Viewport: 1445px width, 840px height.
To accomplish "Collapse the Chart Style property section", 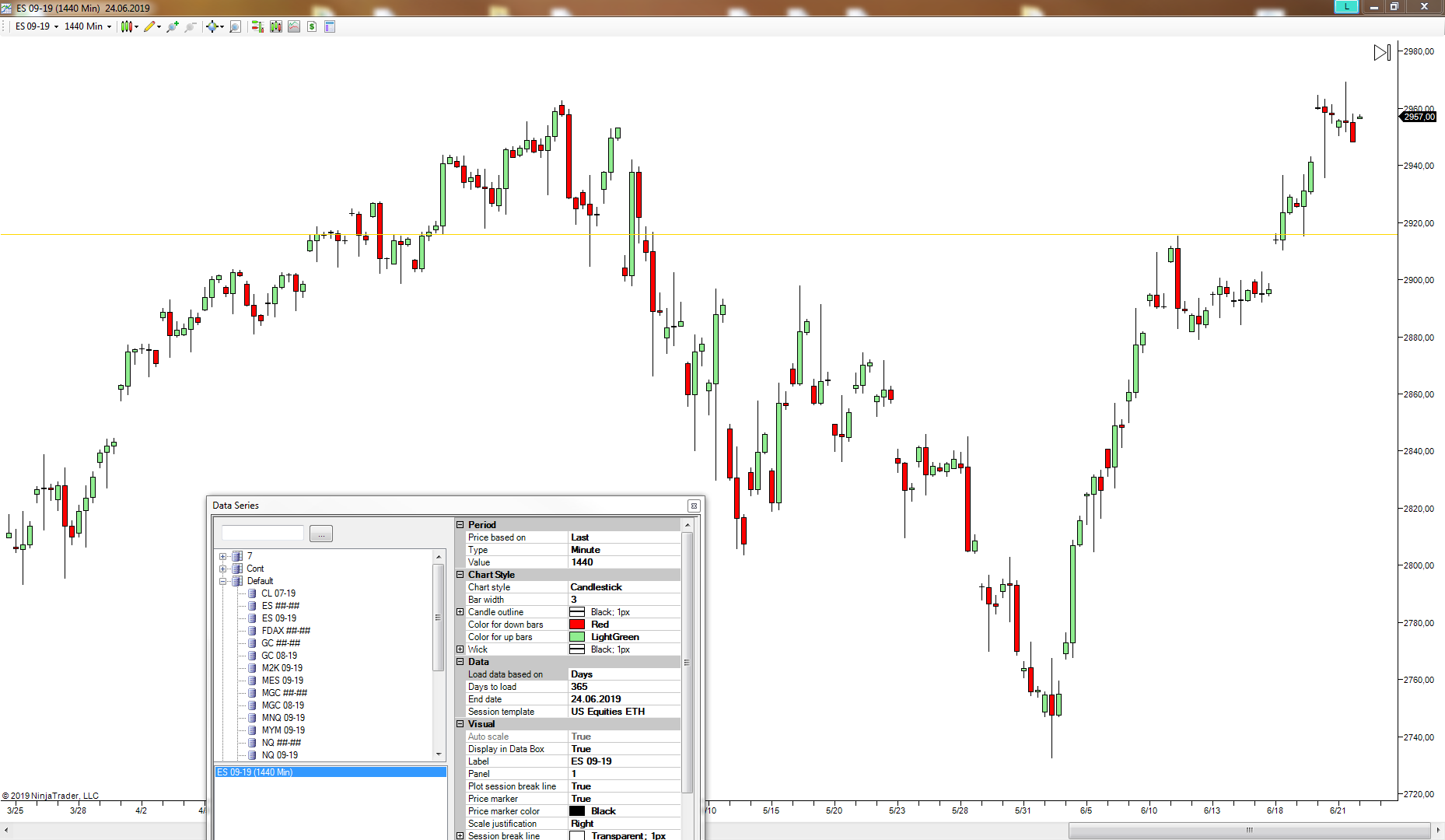I will 460,575.
